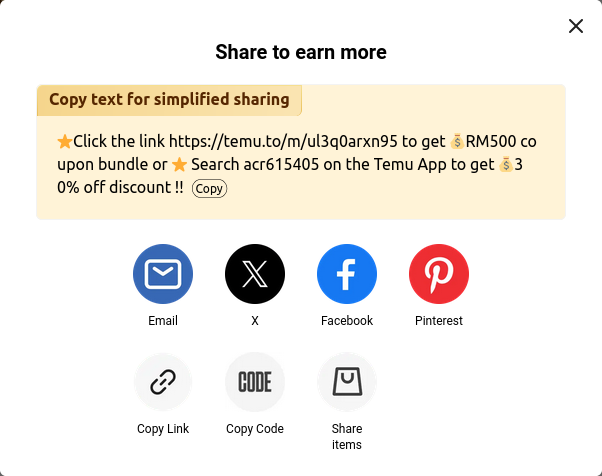The width and height of the screenshot is (602, 476).
Task: Click the Copy Link chain icon
Action: pos(163,382)
